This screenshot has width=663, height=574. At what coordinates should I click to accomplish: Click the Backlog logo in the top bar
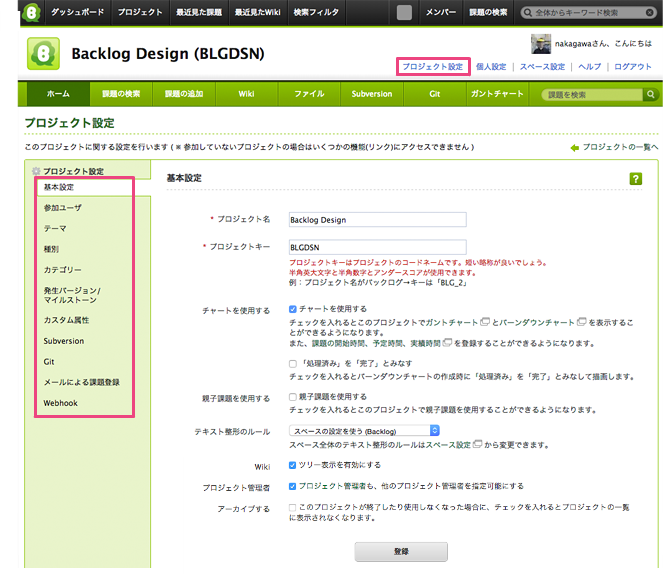pos(32,12)
